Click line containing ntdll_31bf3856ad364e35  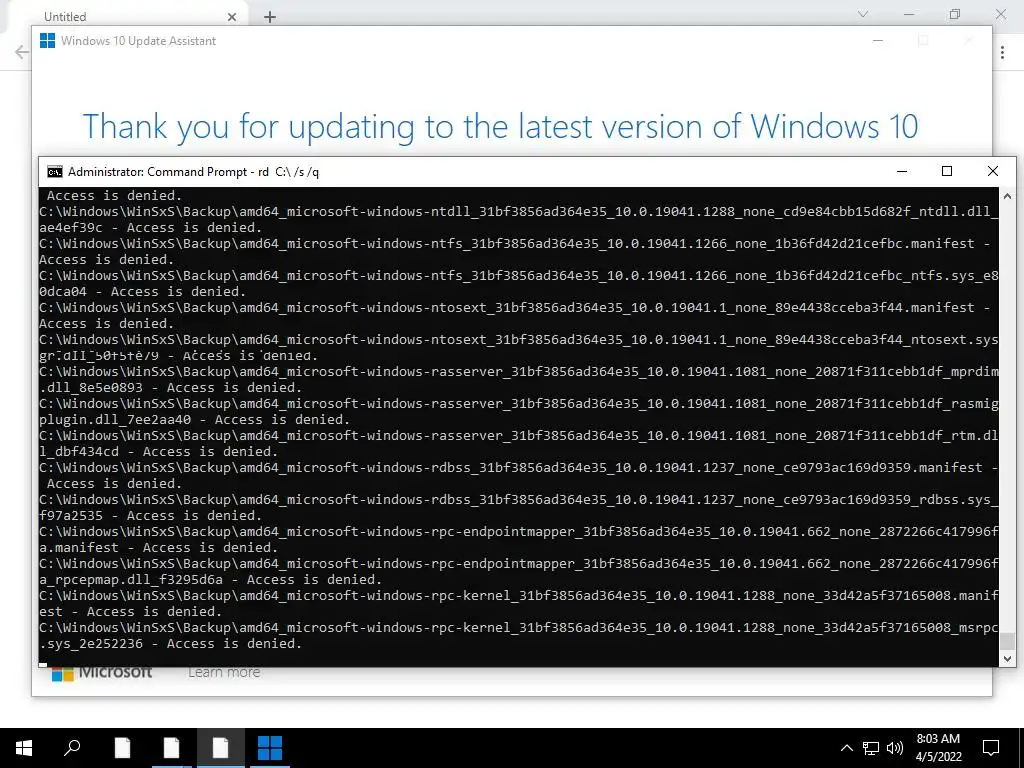tap(519, 212)
